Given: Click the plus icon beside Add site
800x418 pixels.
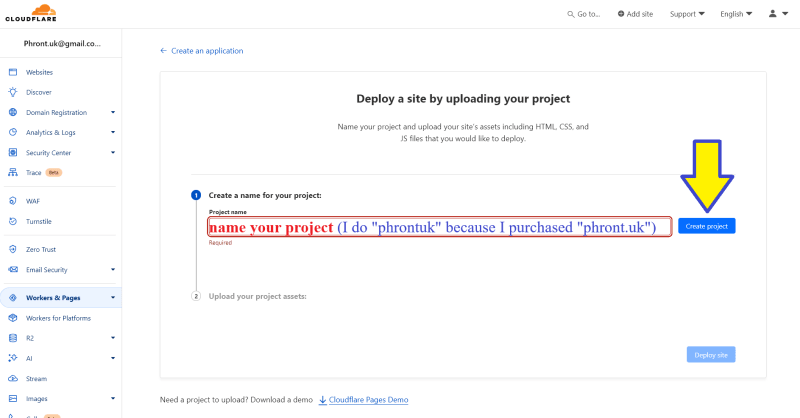Looking at the screenshot, I should point(621,14).
